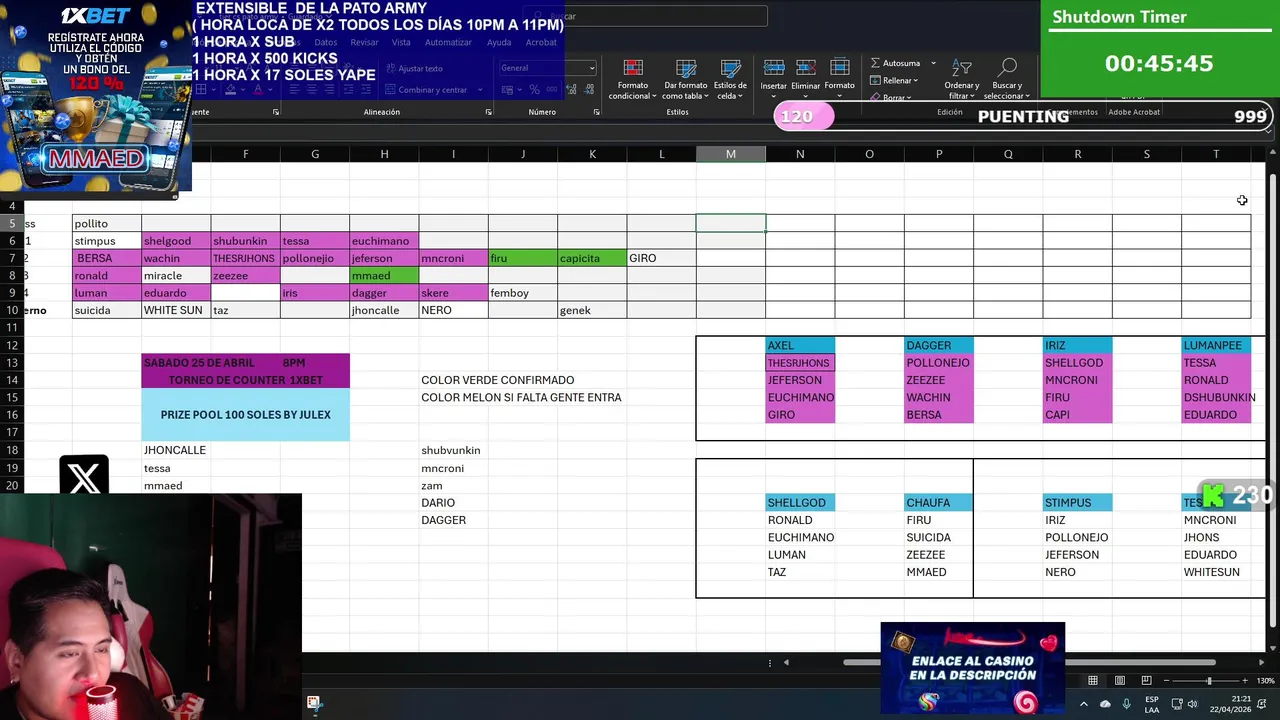Open OneDrive cloud tray icon

tap(1105, 704)
